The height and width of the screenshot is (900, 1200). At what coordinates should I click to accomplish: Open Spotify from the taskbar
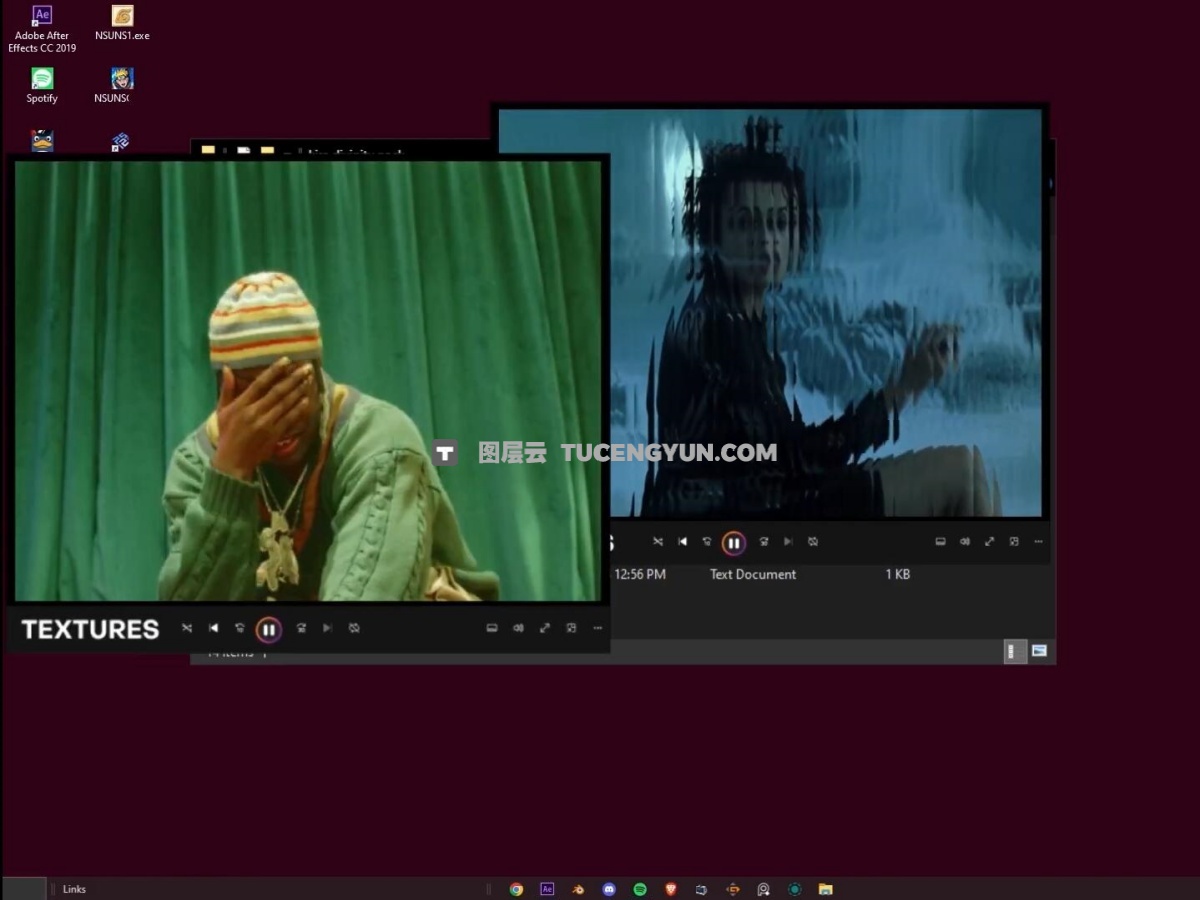click(x=640, y=889)
